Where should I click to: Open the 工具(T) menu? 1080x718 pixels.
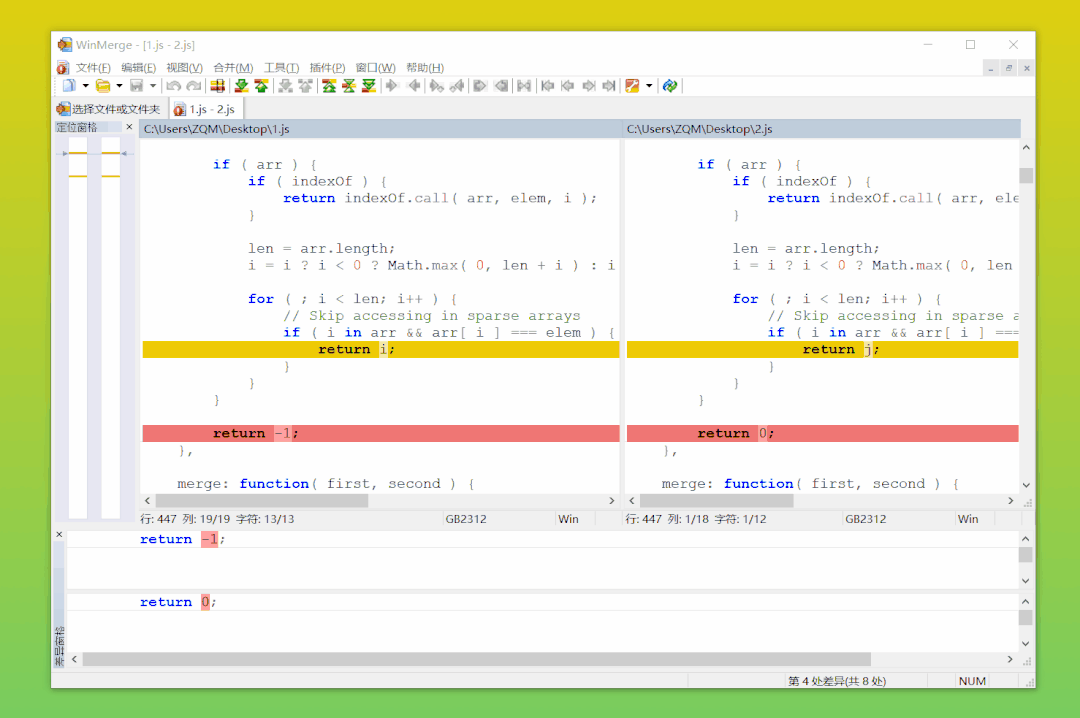[281, 68]
